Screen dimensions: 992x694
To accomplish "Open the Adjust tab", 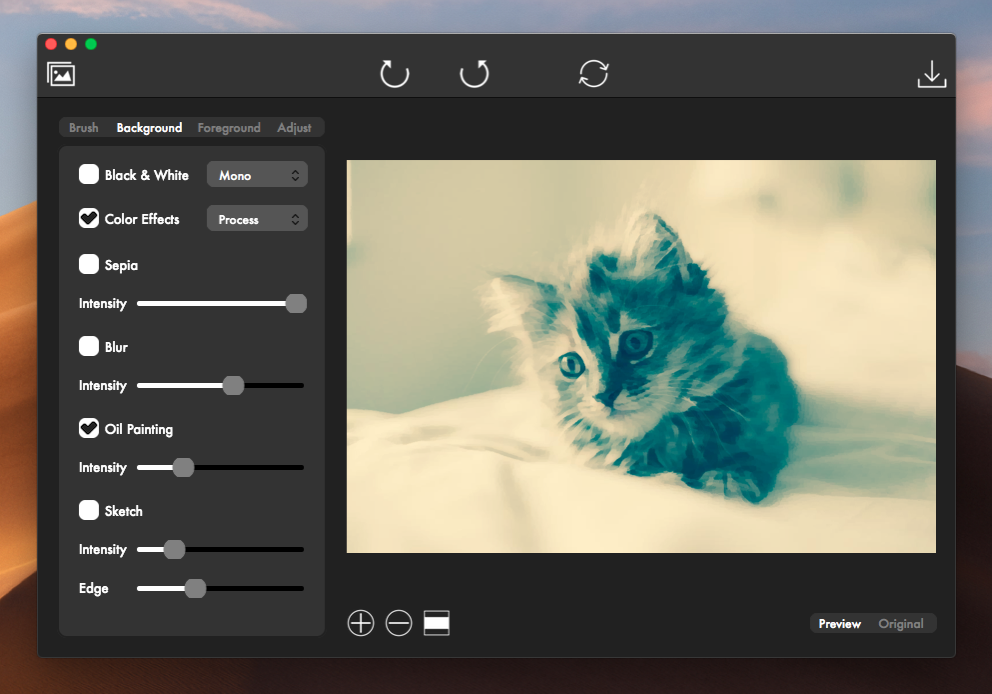I will (294, 128).
